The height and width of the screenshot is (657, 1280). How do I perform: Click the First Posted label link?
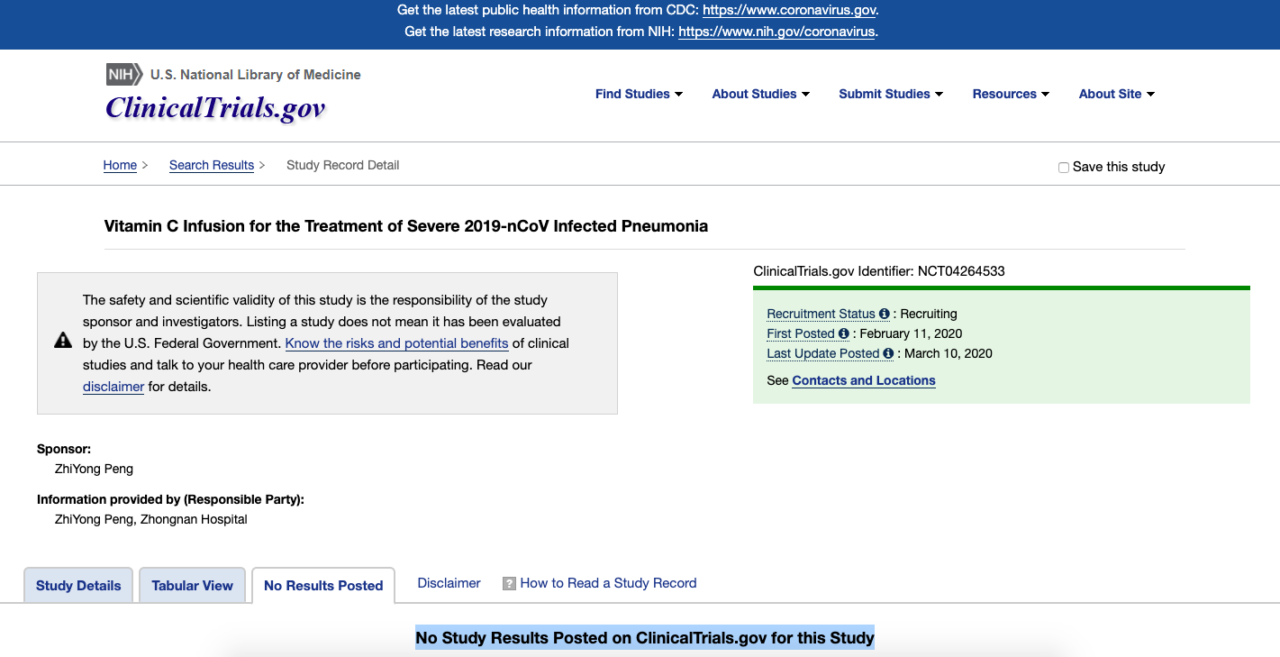point(801,334)
